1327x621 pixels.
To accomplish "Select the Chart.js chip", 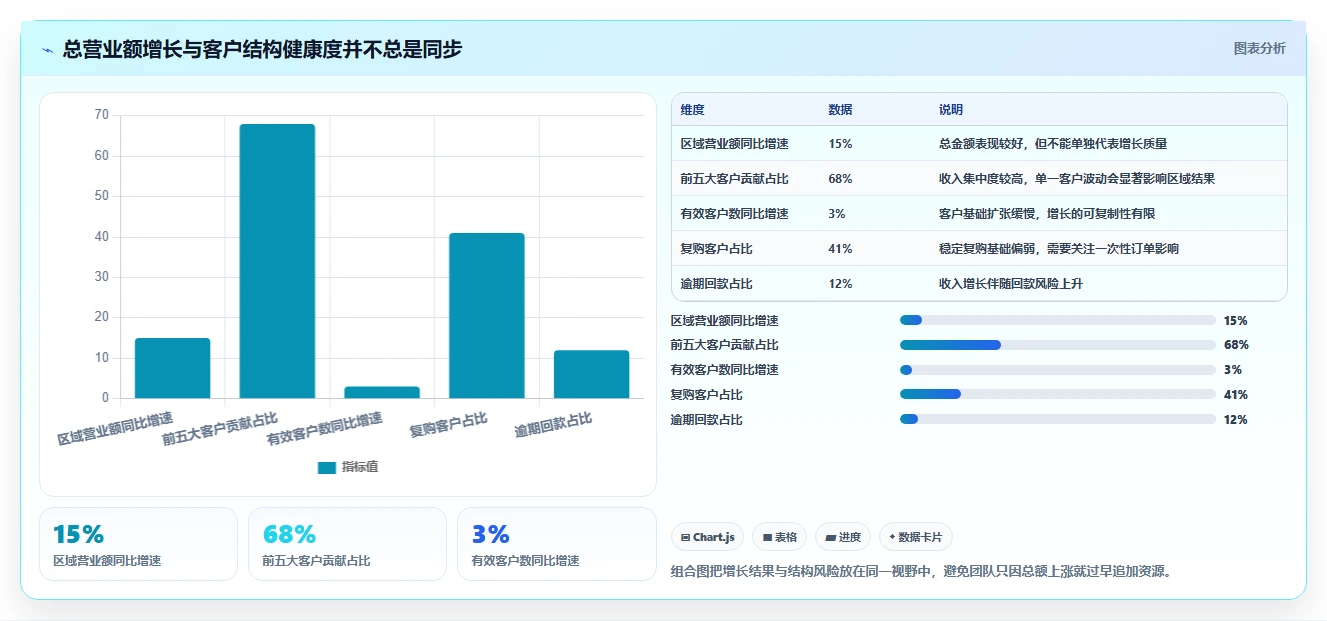I will pos(707,537).
